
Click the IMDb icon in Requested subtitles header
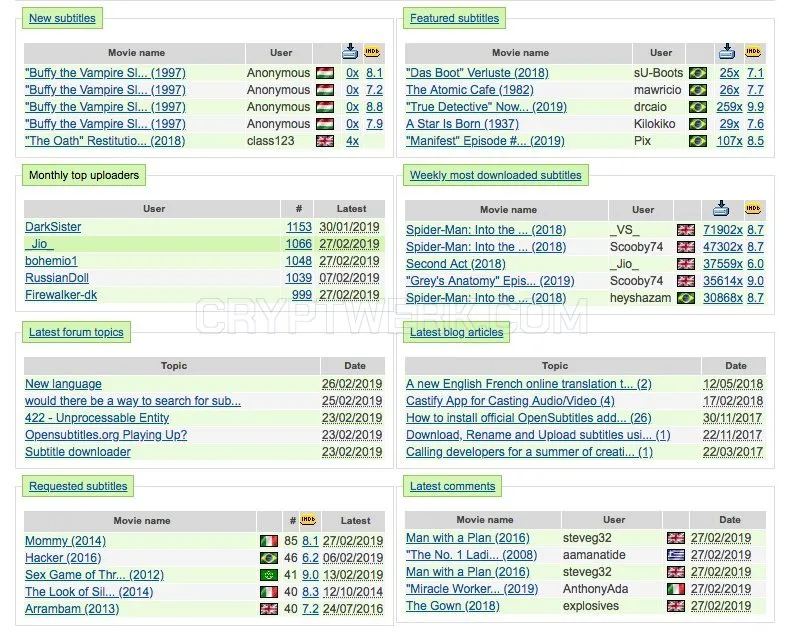[308, 520]
